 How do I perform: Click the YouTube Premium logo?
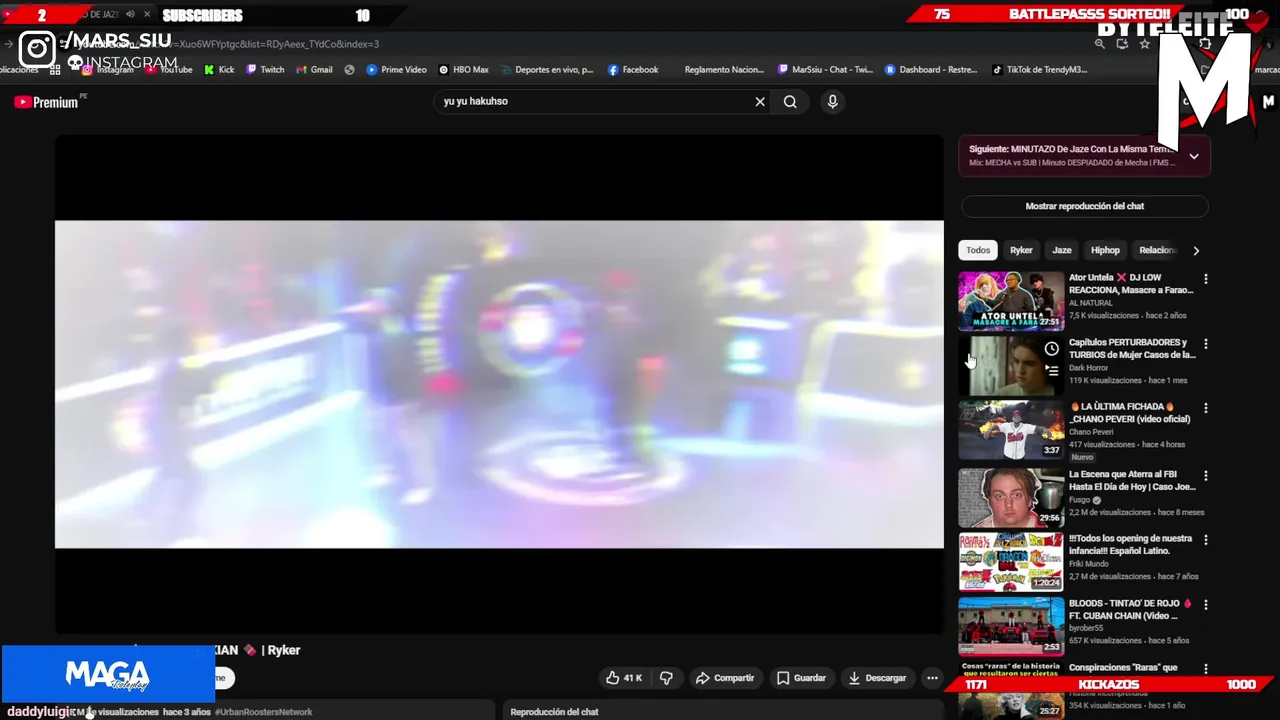coord(46,102)
